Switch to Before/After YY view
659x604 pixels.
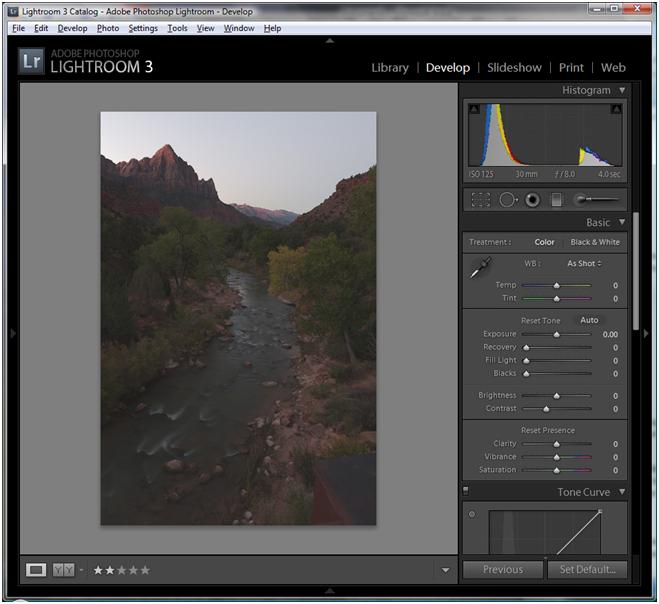63,570
